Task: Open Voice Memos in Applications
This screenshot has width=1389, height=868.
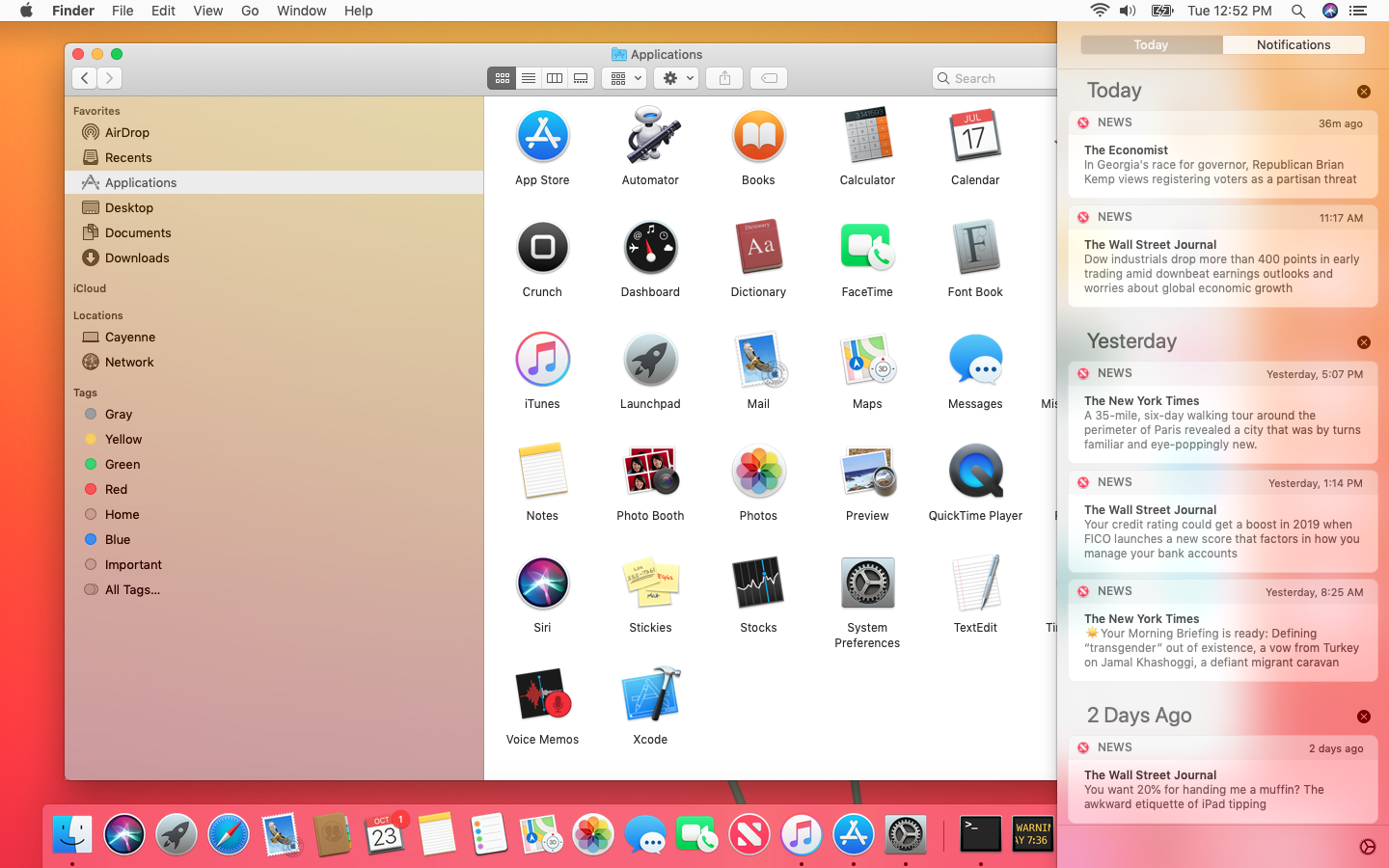Action: point(542,694)
